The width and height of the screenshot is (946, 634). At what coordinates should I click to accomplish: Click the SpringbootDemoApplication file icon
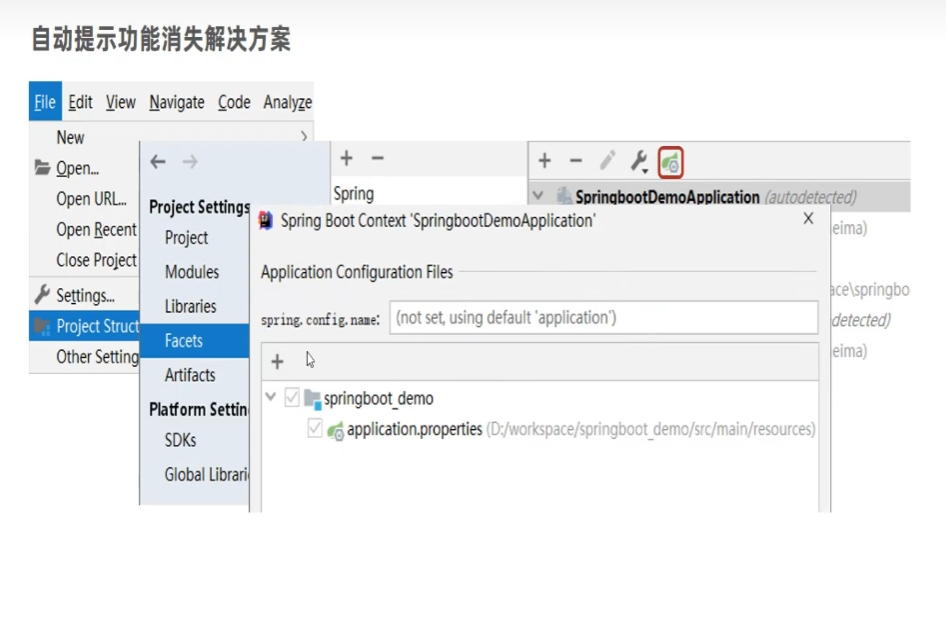pyautogui.click(x=564, y=196)
